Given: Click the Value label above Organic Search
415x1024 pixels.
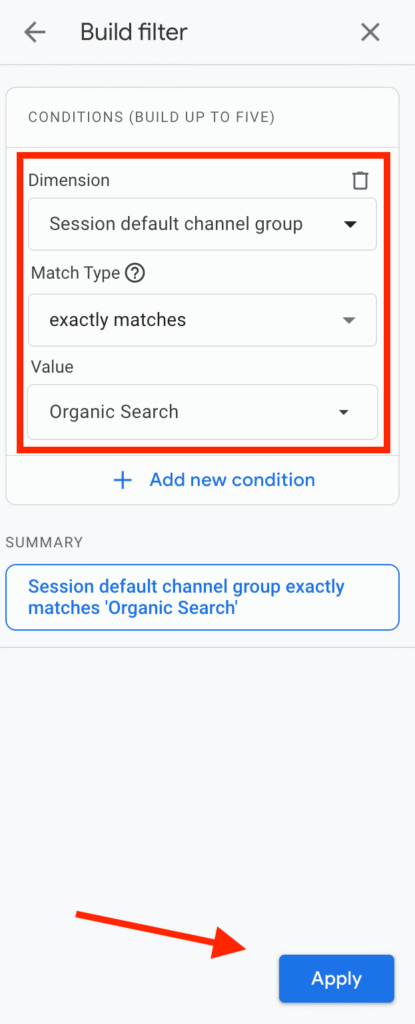Looking at the screenshot, I should click(52, 367).
